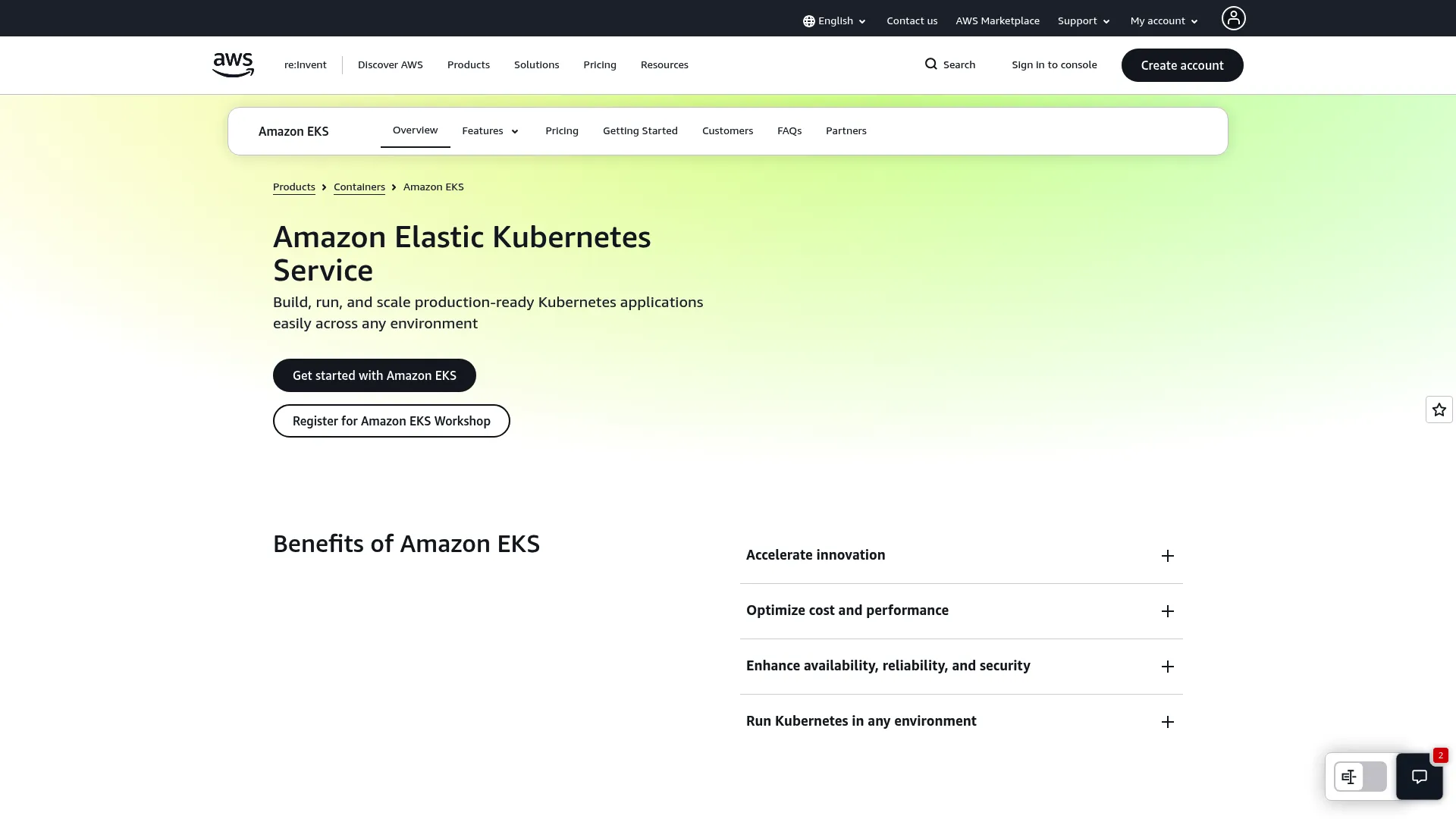
Task: Open the My account dropdown
Action: (x=1164, y=21)
